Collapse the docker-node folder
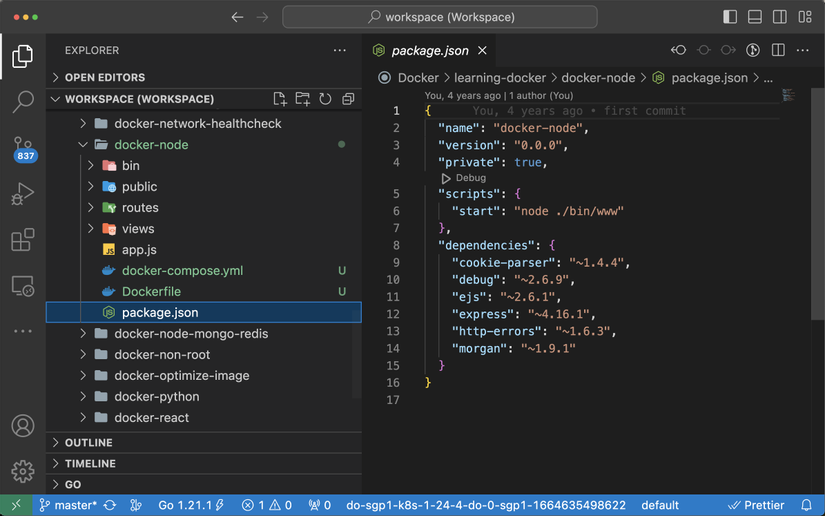Screen dimensions: 825x516 pyautogui.click(x=151, y=145)
